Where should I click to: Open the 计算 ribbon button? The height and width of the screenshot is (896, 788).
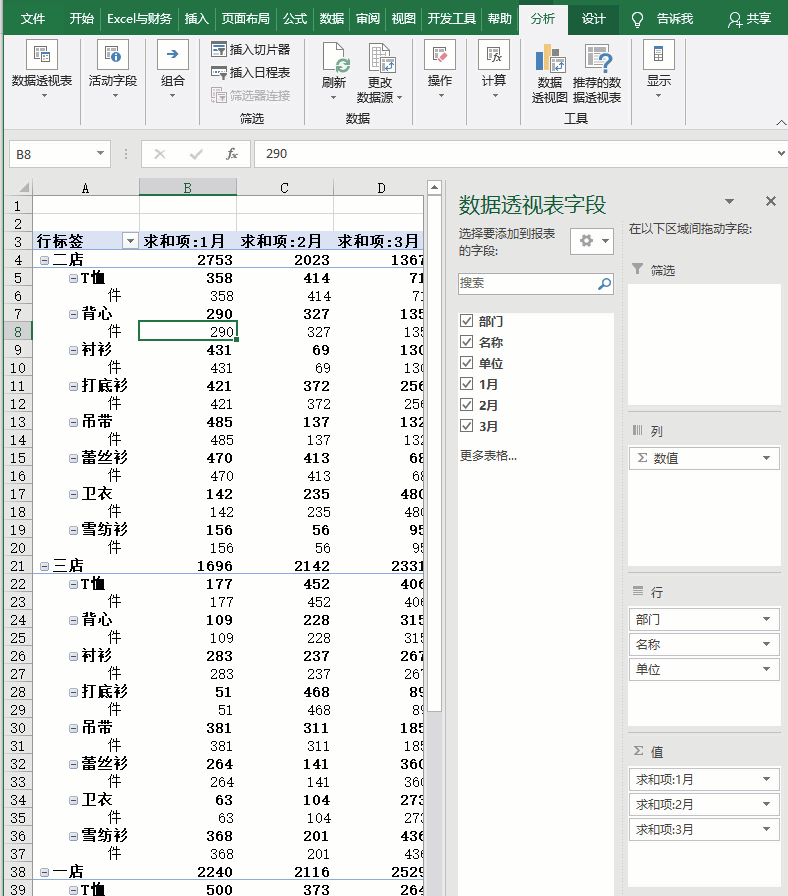pyautogui.click(x=494, y=70)
